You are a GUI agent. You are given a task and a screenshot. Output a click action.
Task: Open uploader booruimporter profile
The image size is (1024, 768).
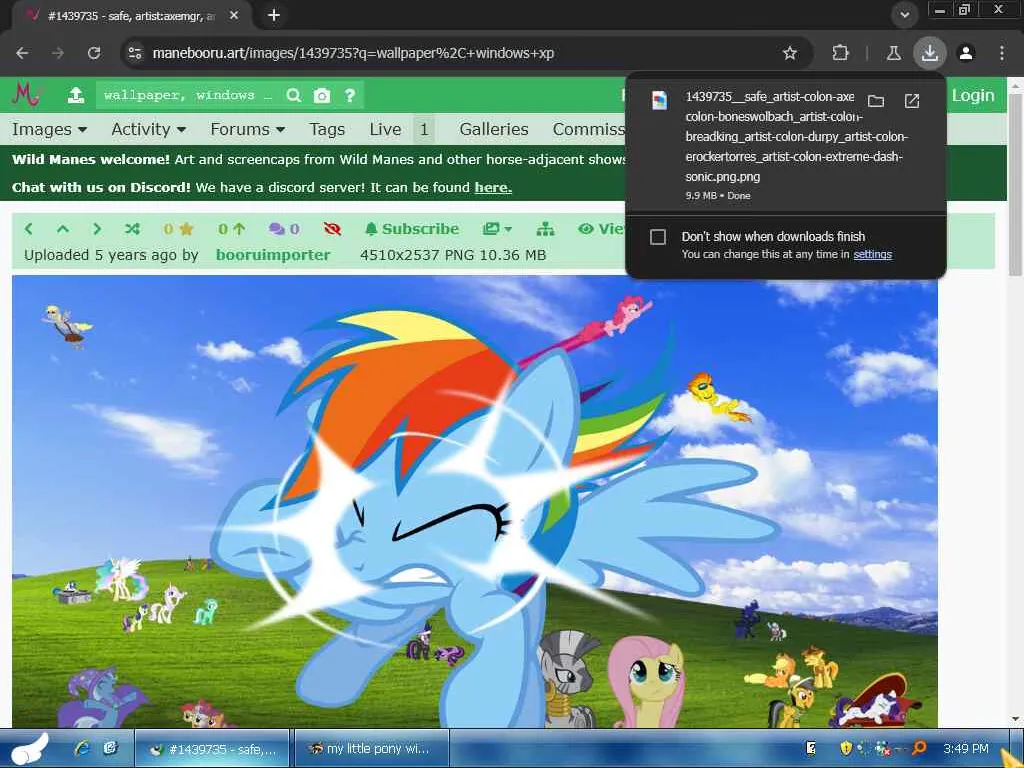coord(273,255)
